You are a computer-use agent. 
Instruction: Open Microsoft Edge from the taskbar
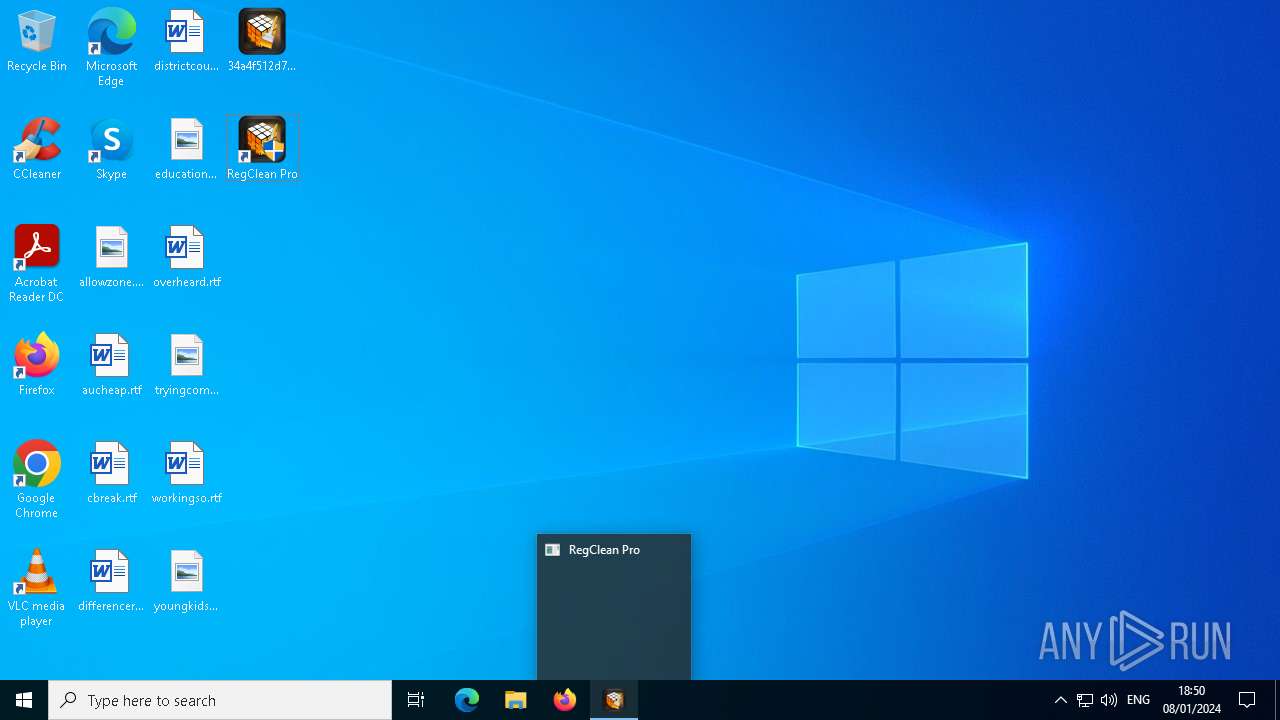466,700
